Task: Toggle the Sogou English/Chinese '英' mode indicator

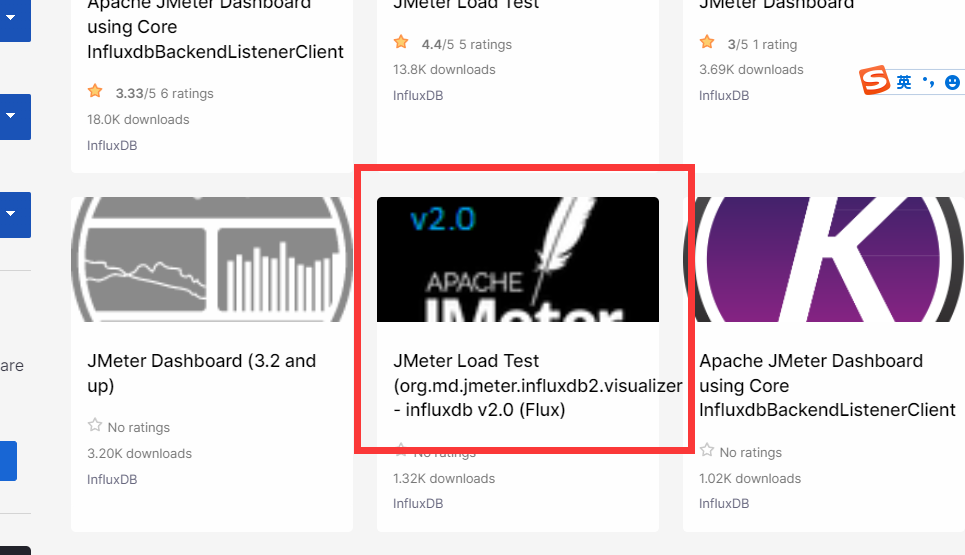Action: coord(904,82)
